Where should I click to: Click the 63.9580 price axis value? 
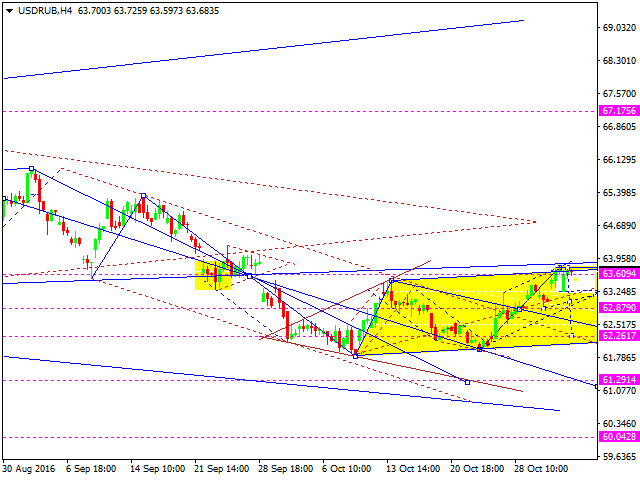click(x=619, y=259)
